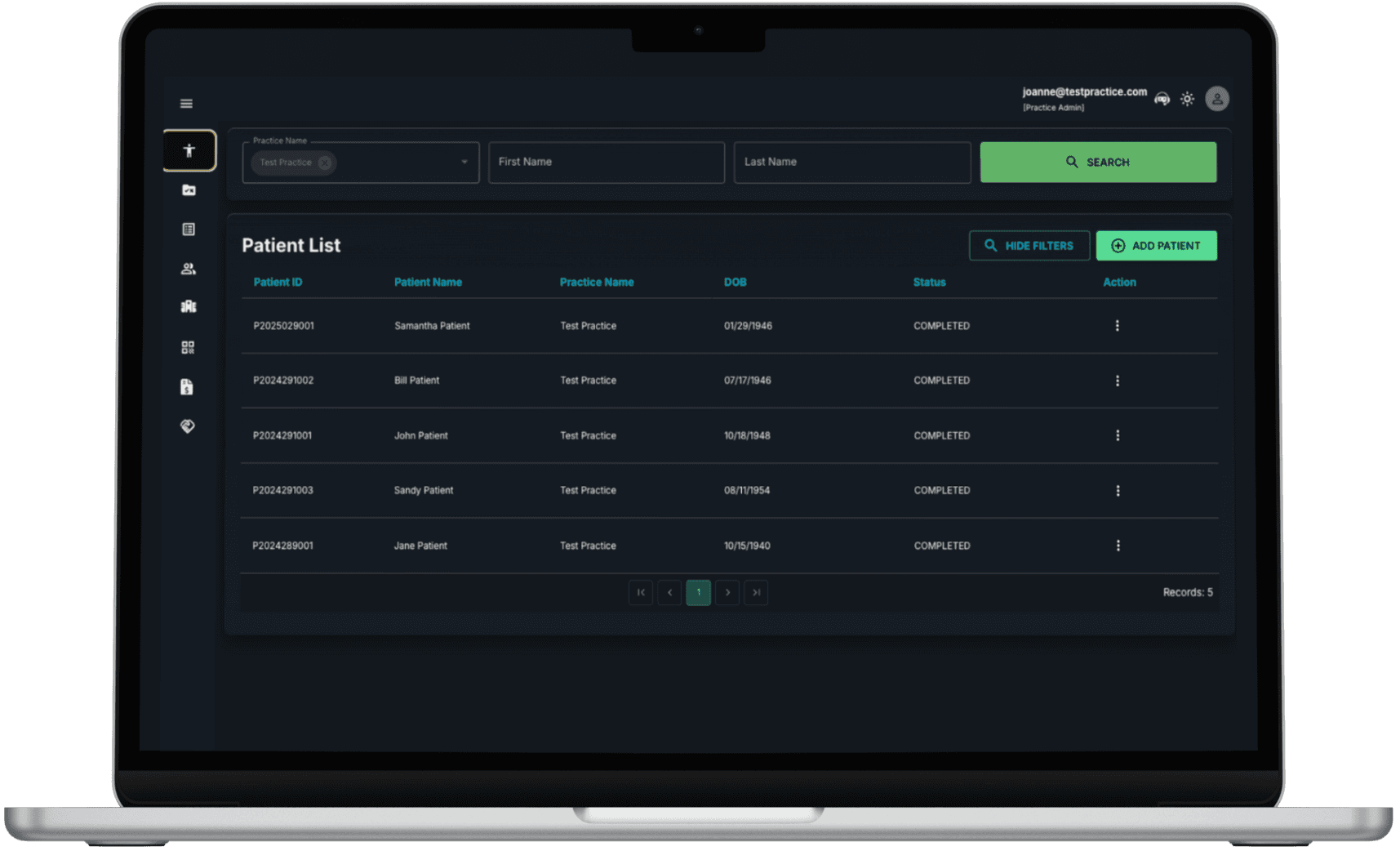This screenshot has width=1400, height=851.
Task: Click the handshake heart icon in sidebar
Action: click(188, 426)
